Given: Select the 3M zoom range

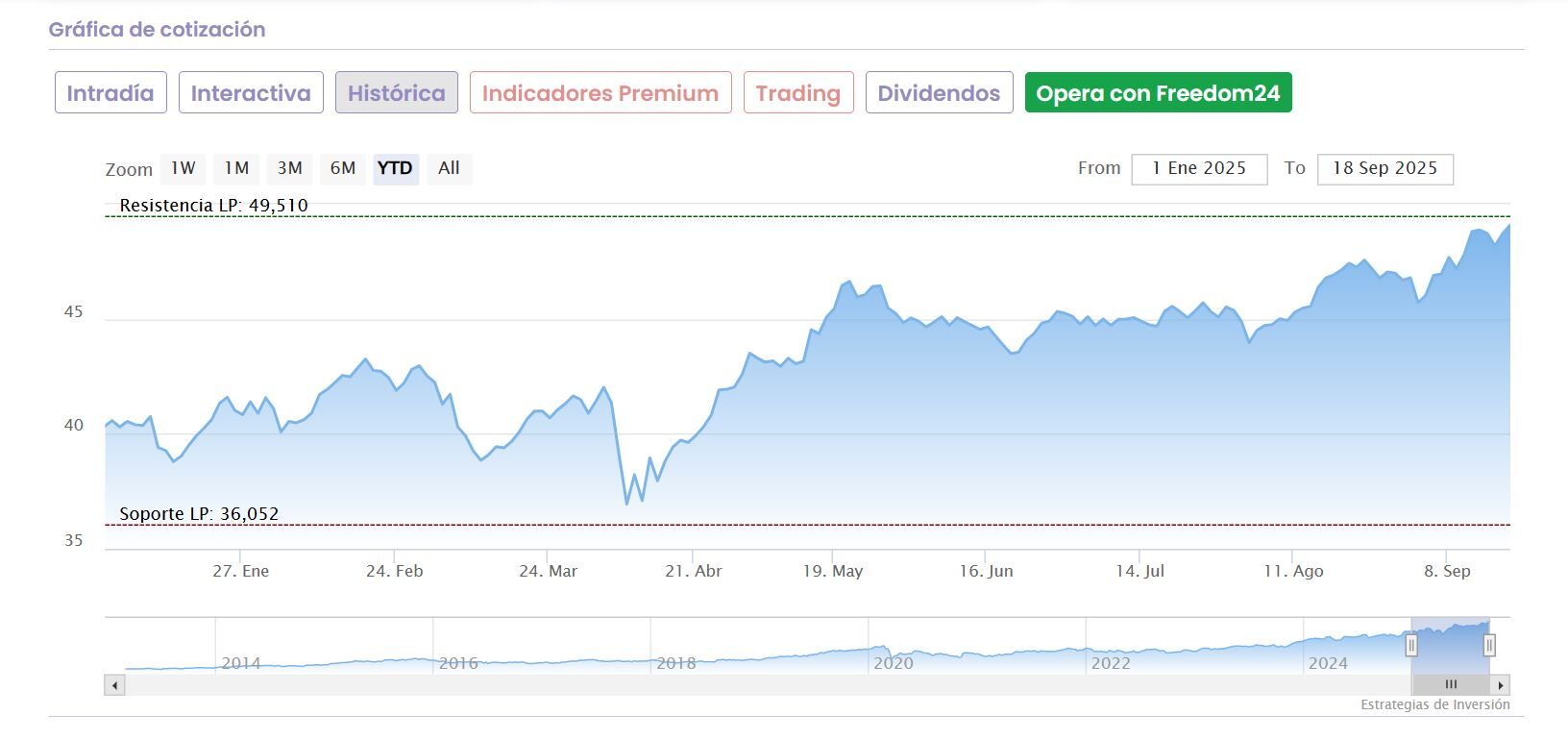Looking at the screenshot, I should point(289,168).
